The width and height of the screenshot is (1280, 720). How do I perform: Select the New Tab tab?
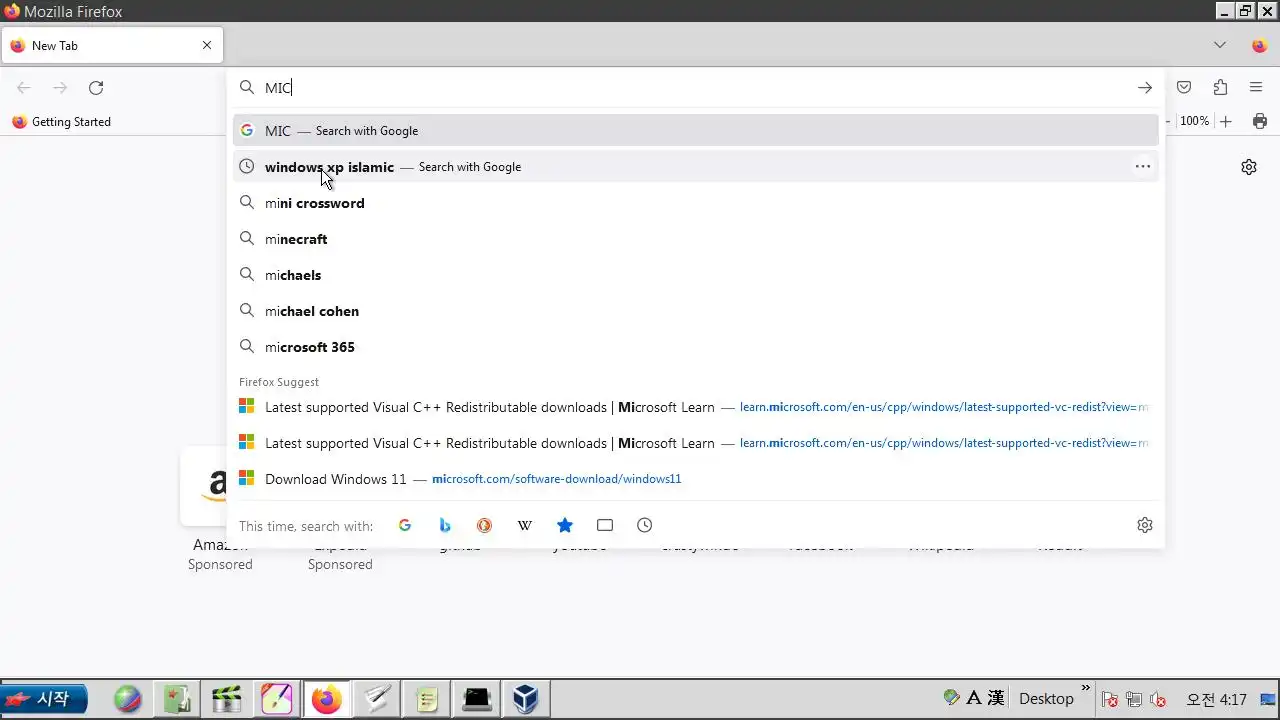point(112,45)
